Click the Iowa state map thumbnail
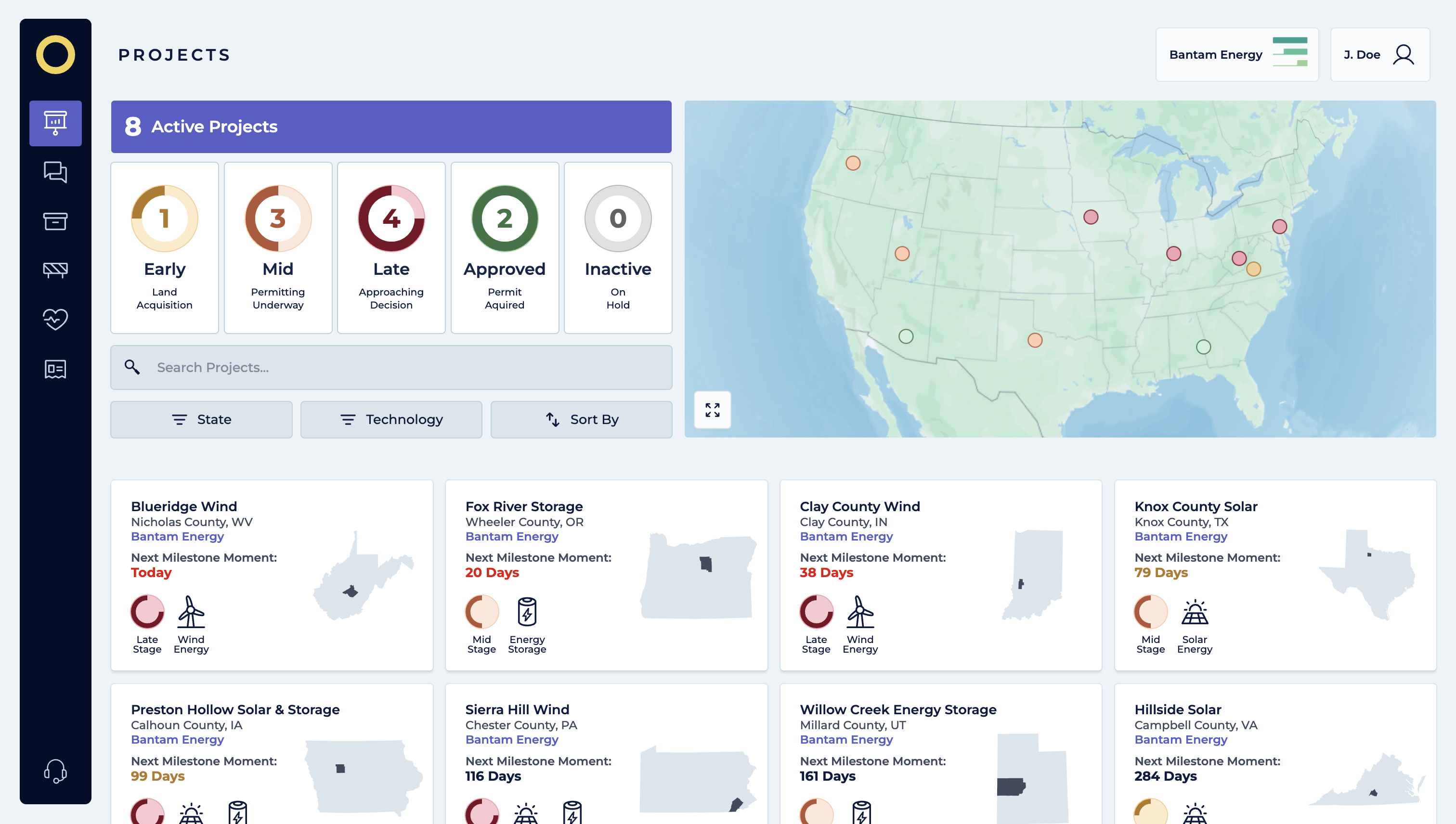 364,778
